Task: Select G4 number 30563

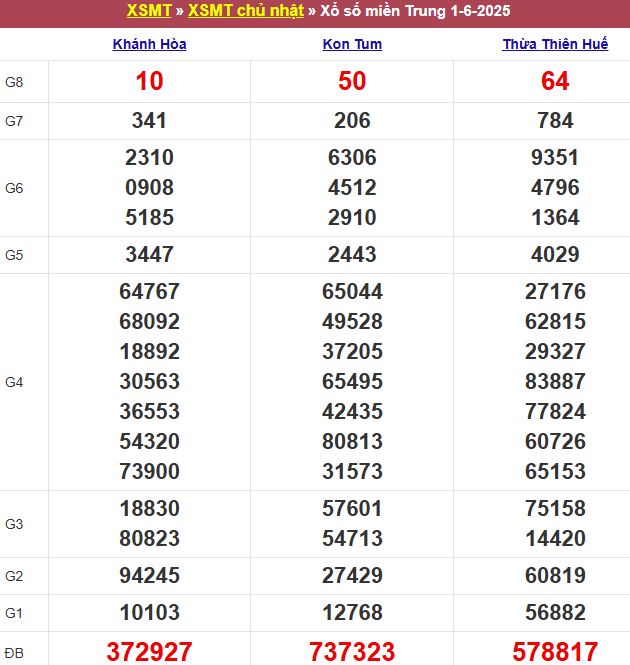Action: tap(149, 381)
